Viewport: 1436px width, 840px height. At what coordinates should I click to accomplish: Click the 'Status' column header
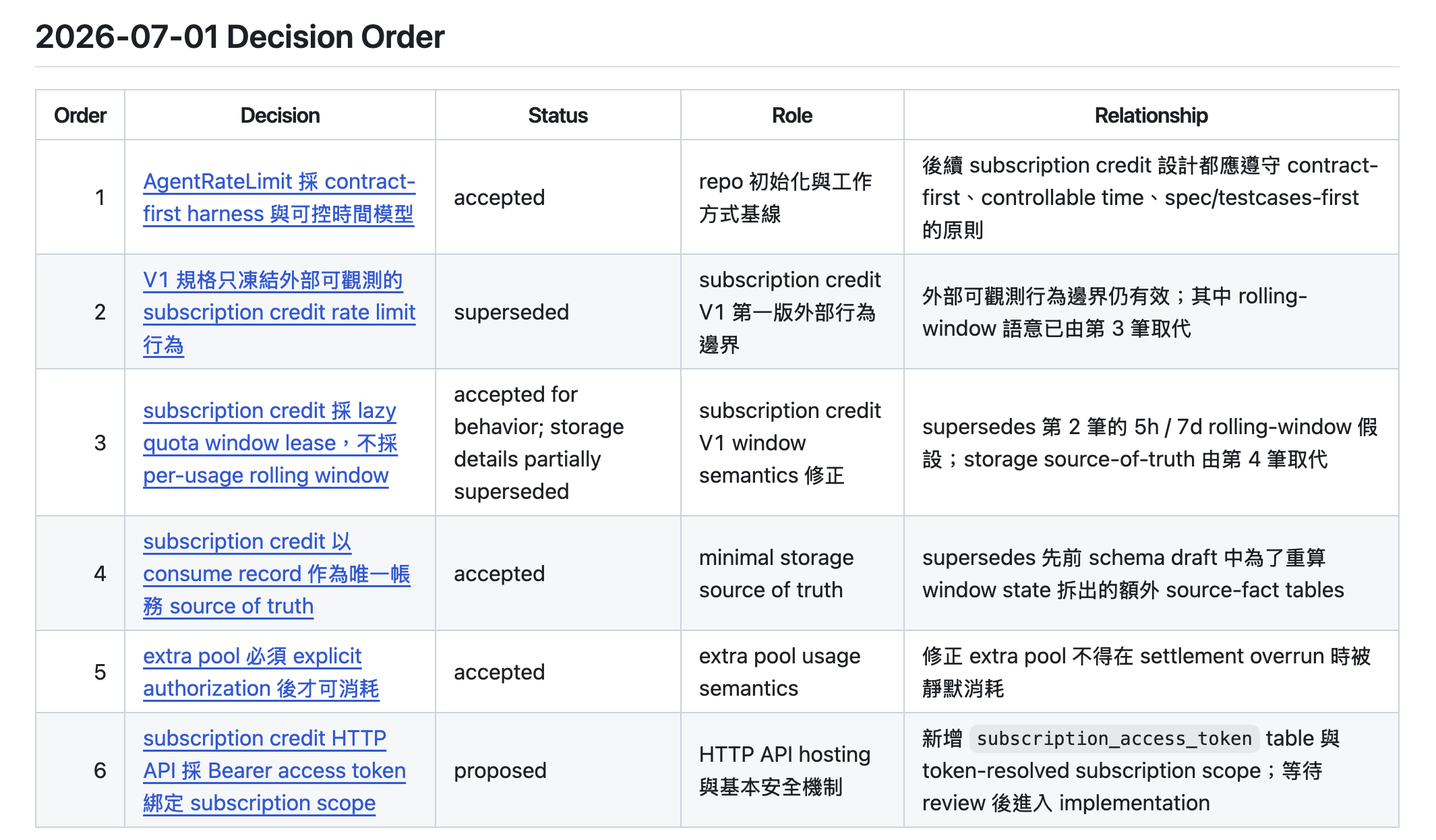[x=558, y=115]
